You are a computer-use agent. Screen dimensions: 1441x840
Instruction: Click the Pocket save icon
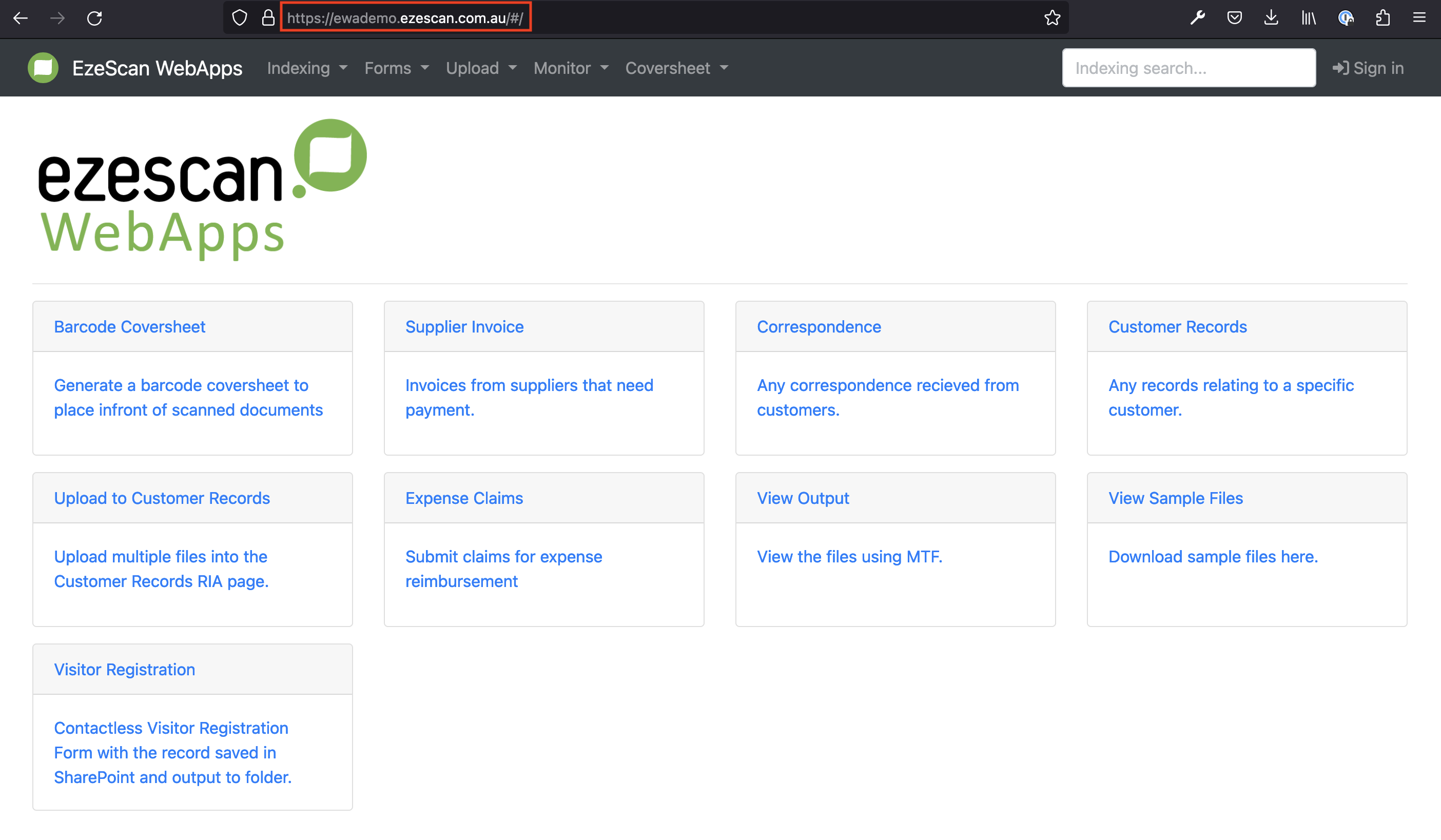(x=1234, y=18)
